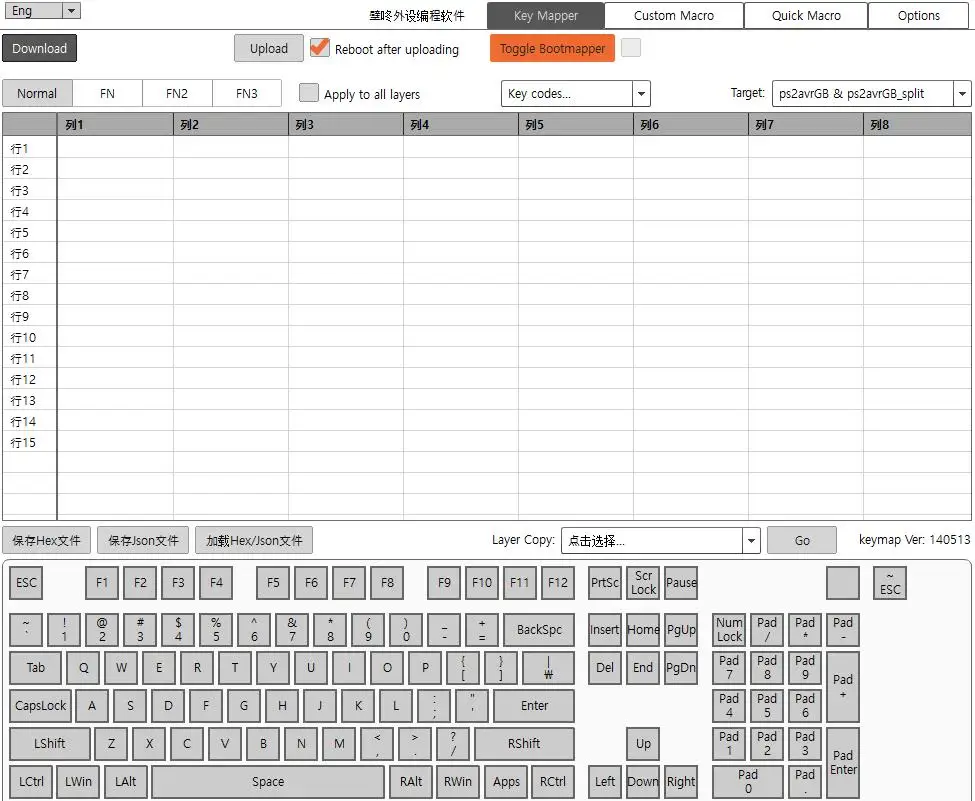The height and width of the screenshot is (801, 975).
Task: Click the CapsLock key button
Action: (41, 706)
